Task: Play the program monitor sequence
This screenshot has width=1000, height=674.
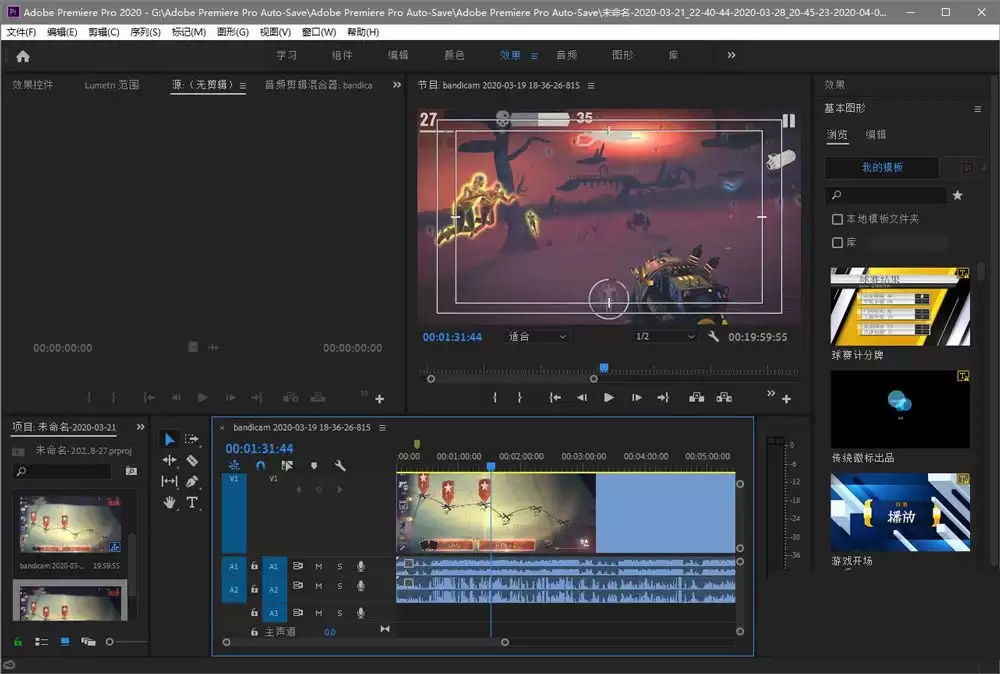Action: [x=608, y=397]
